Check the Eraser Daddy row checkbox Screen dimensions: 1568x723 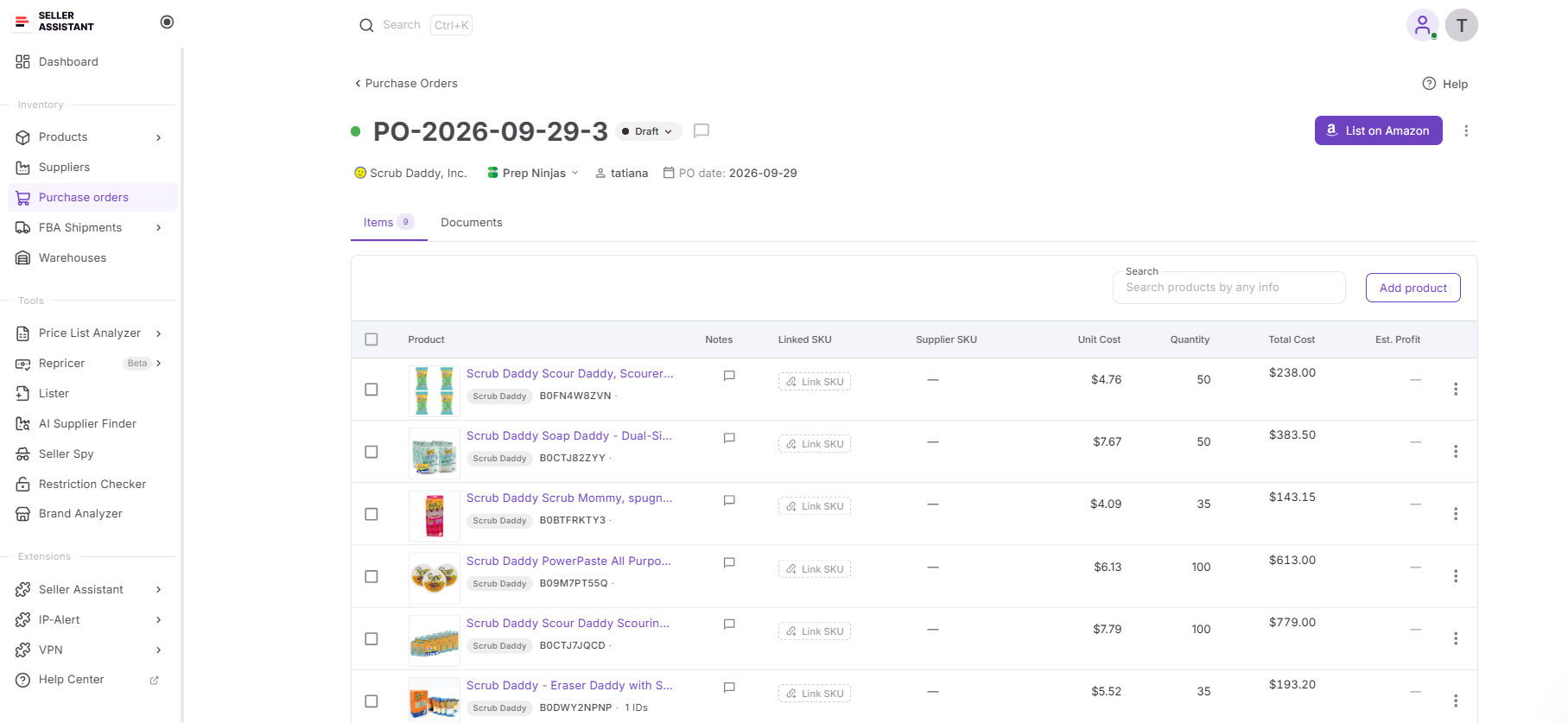tap(371, 701)
